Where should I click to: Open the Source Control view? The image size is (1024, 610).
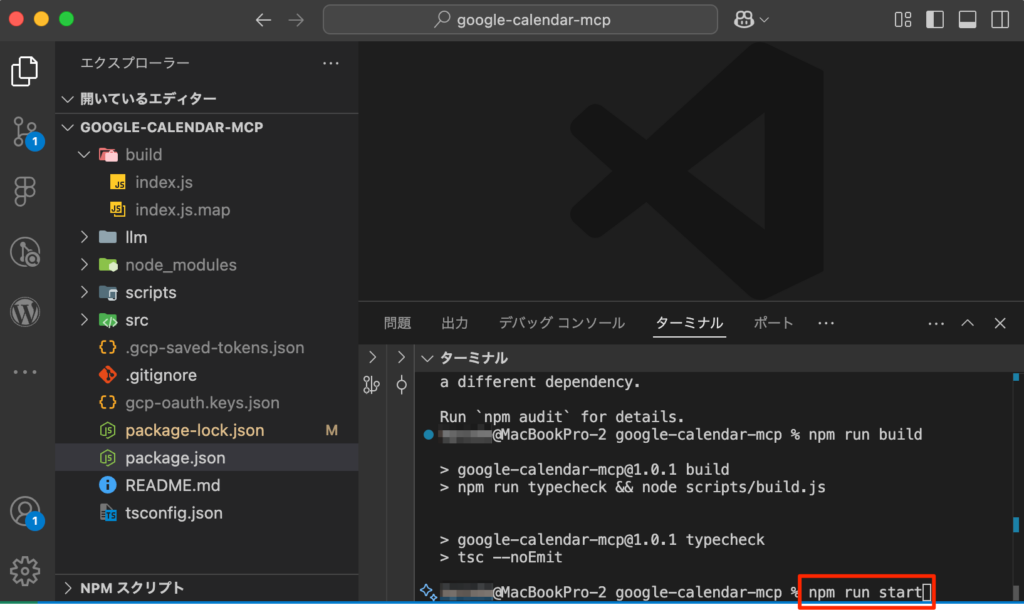tap(25, 131)
